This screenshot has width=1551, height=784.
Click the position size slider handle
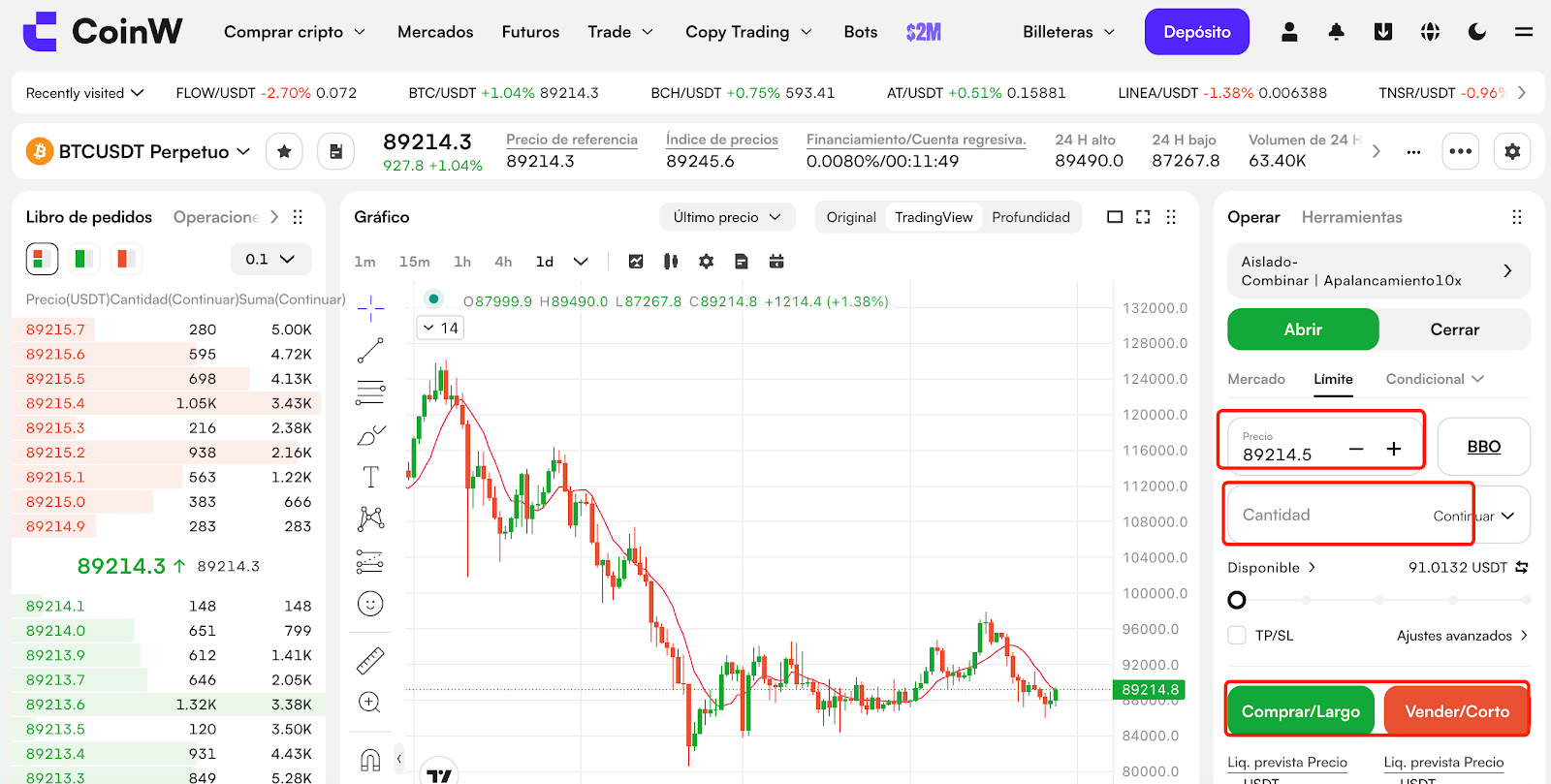(x=1237, y=600)
